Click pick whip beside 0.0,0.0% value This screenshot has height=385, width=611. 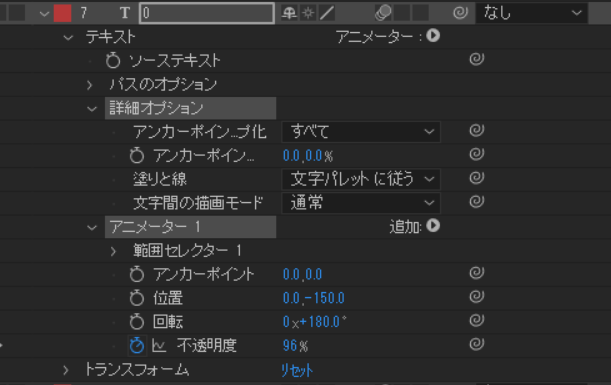[477, 154]
